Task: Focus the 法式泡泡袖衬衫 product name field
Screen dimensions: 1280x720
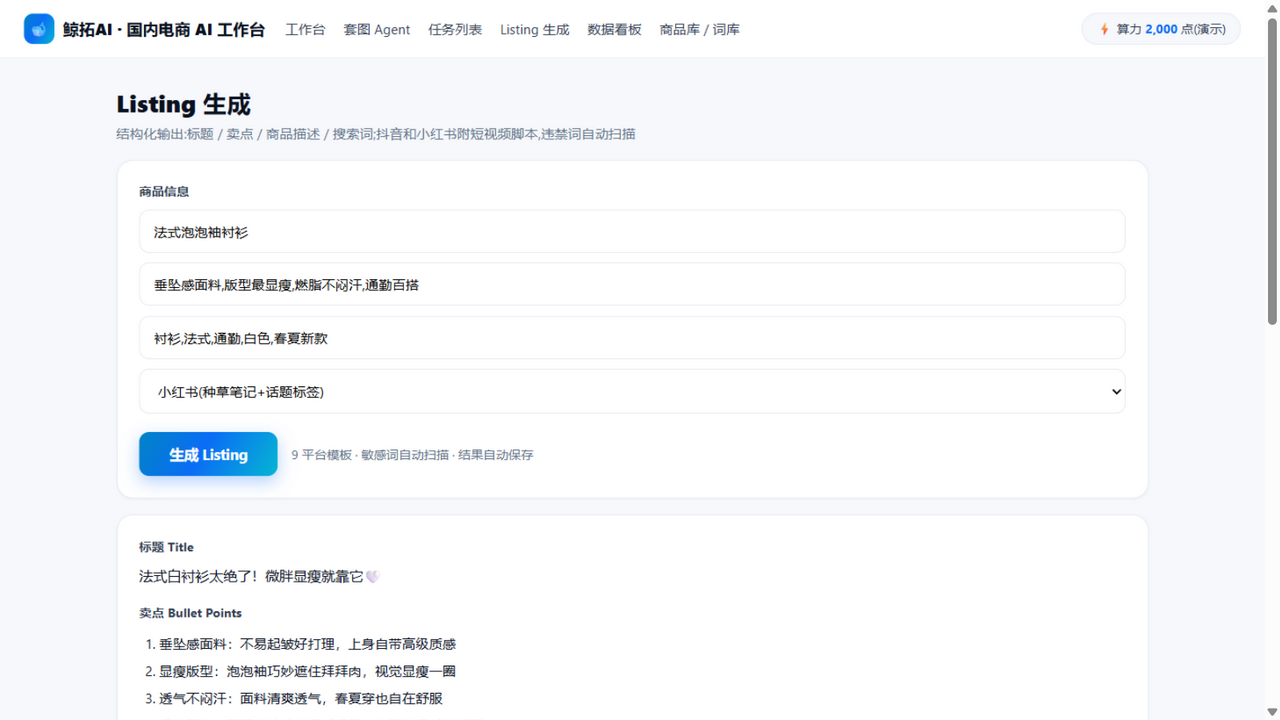Action: pos(632,232)
